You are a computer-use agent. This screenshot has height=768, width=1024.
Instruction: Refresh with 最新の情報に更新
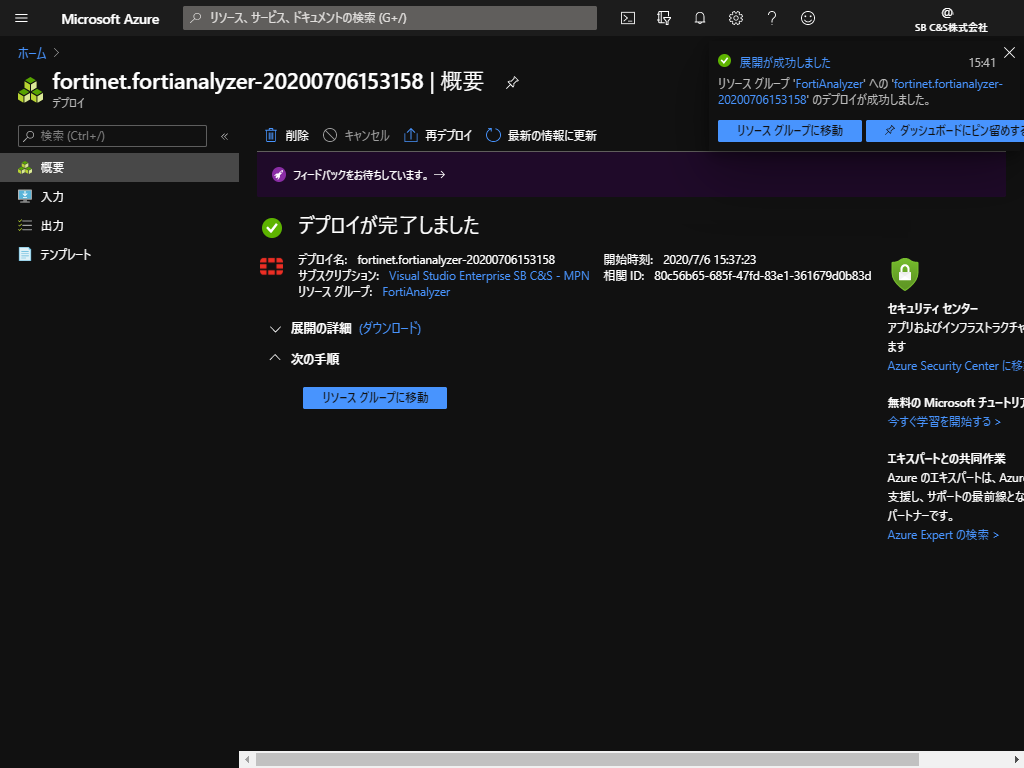(541, 135)
